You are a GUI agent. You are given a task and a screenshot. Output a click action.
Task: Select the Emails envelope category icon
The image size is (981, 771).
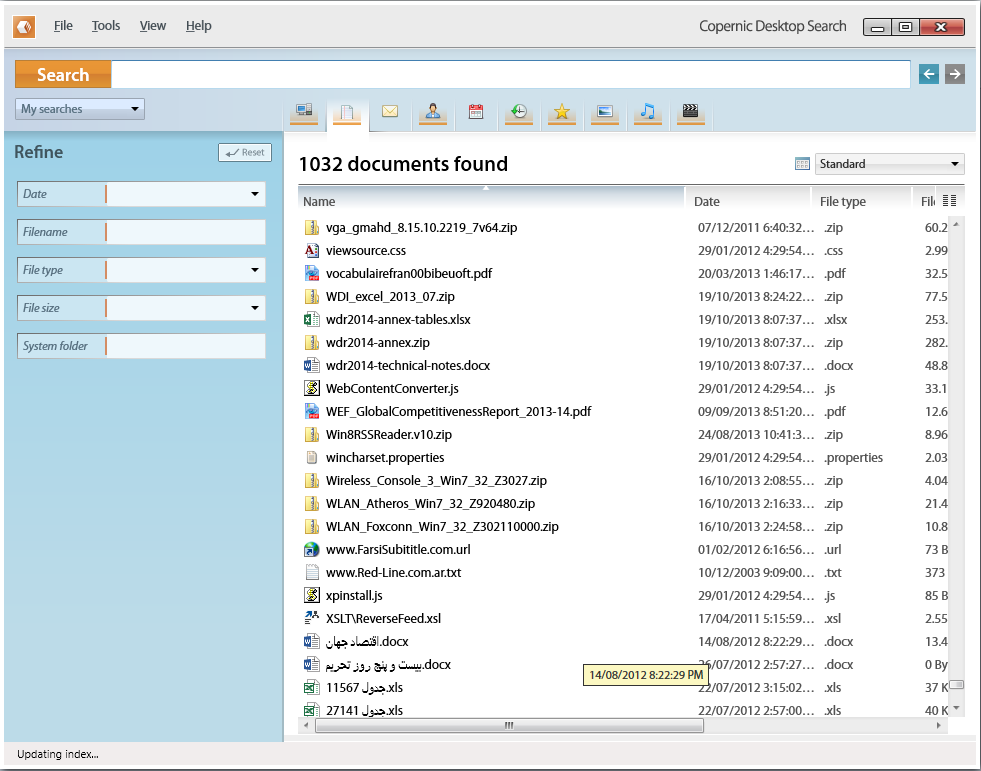pos(390,111)
